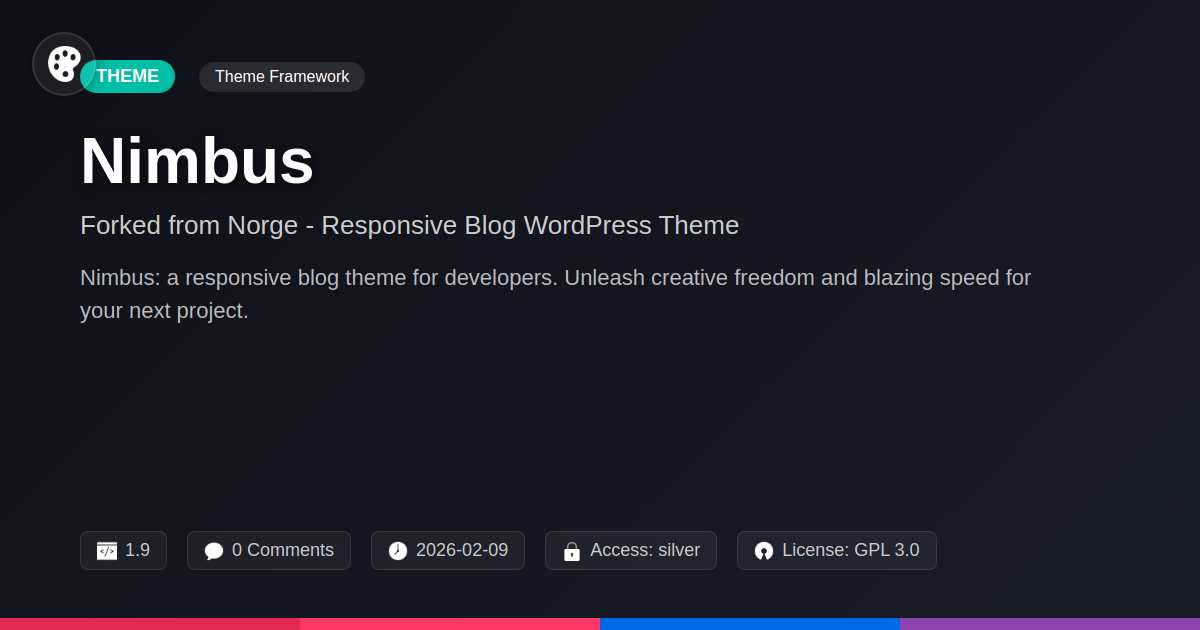Screen dimensions: 1200x630
Task: Click the clock icon beside the date
Action: point(398,551)
